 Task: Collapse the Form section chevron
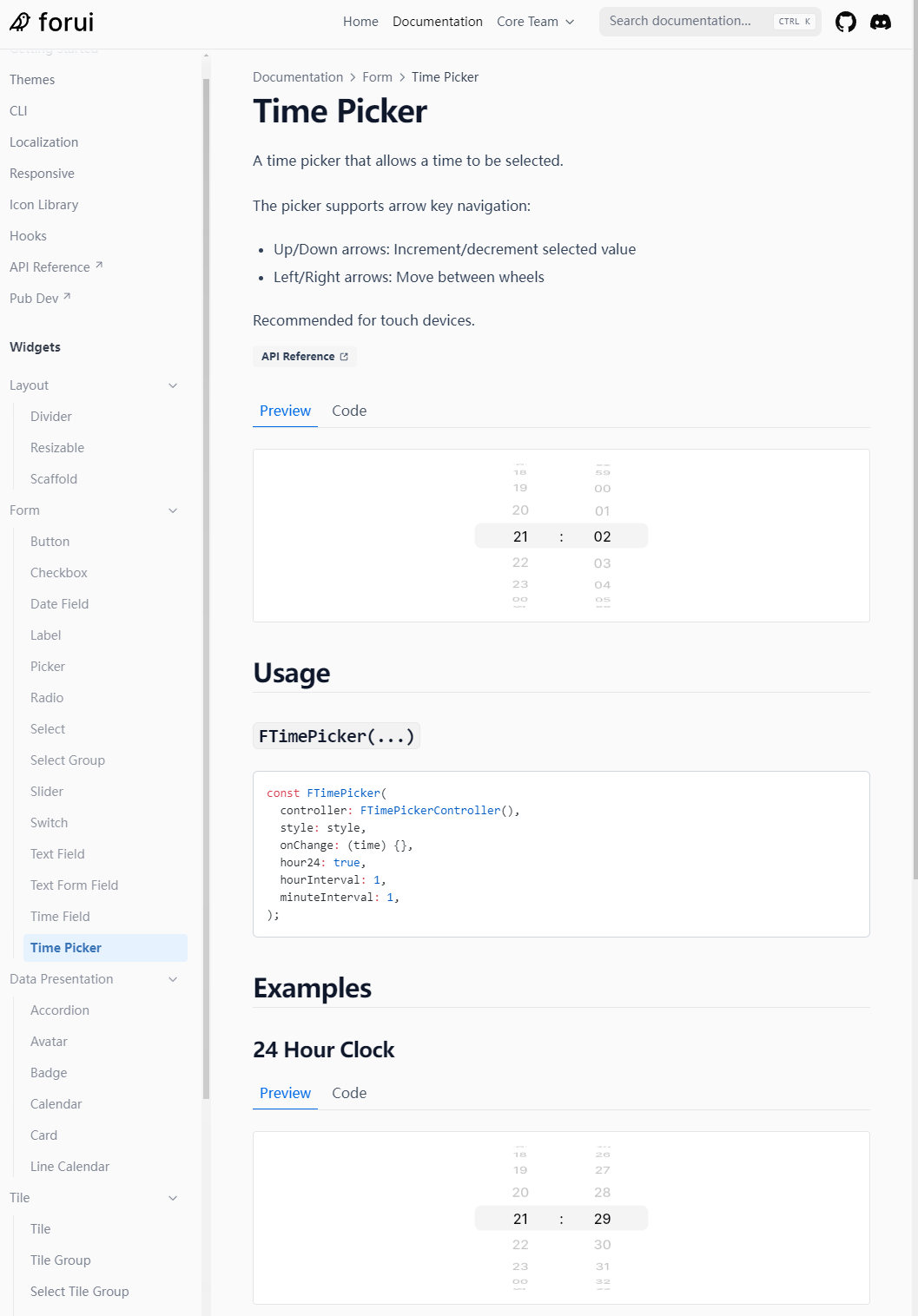tap(173, 510)
